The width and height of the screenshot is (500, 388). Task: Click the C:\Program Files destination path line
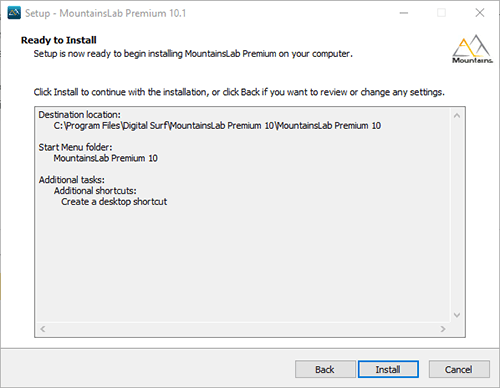click(x=217, y=126)
